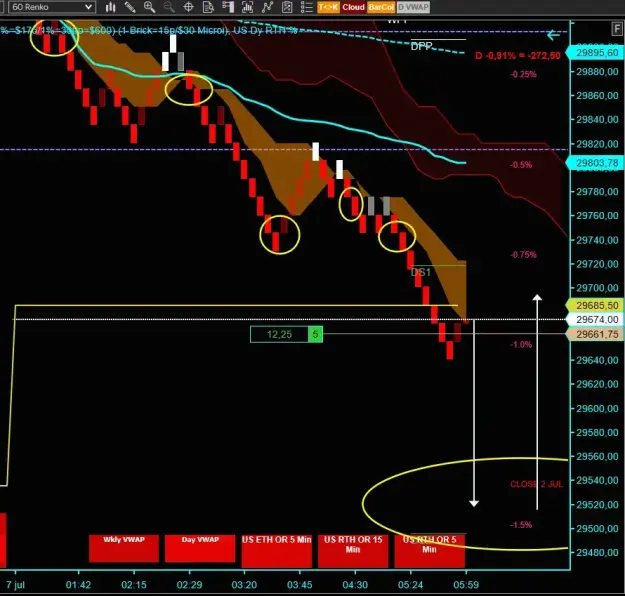Click the 29661,75 order price marker
625x596 pixels.
(x=595, y=334)
